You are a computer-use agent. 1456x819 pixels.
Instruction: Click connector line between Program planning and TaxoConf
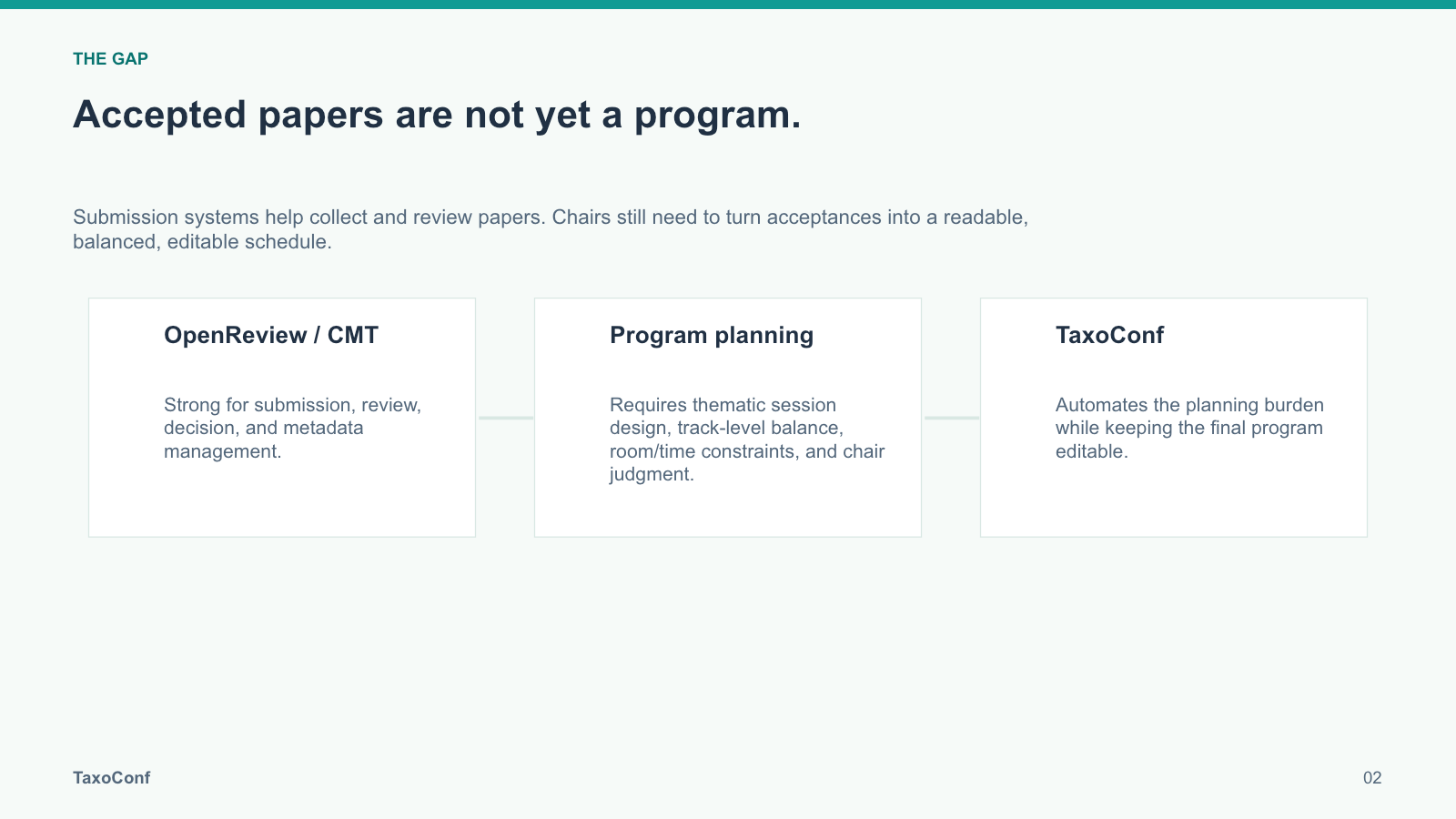[952, 418]
